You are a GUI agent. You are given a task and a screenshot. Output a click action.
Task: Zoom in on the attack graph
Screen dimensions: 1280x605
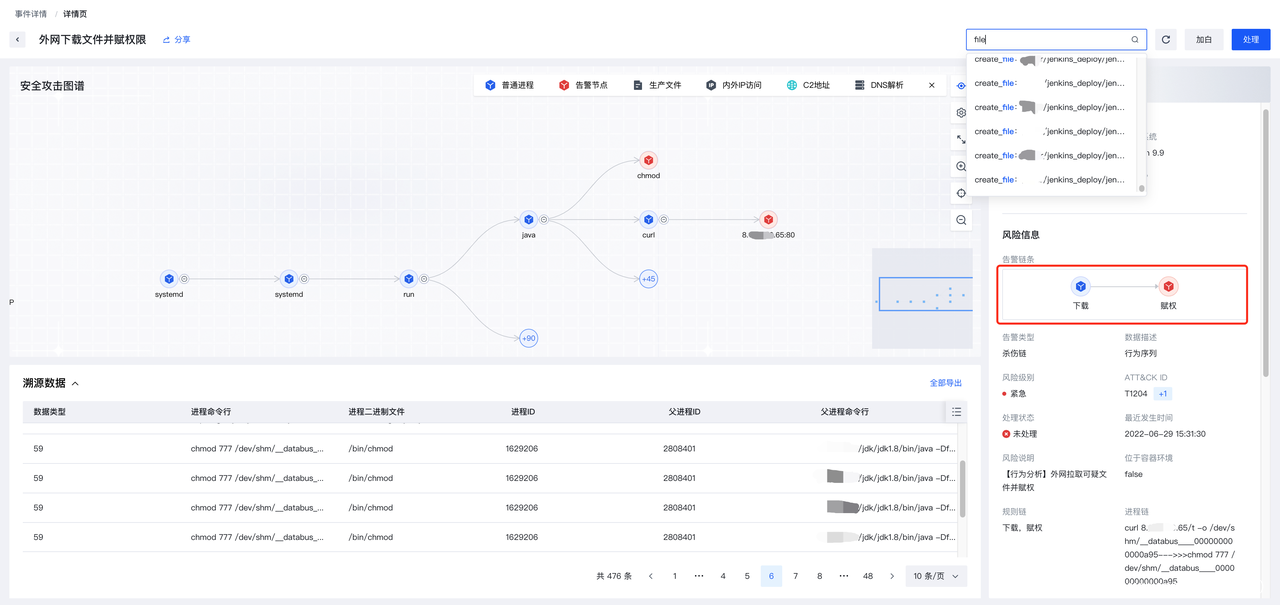coord(961,167)
